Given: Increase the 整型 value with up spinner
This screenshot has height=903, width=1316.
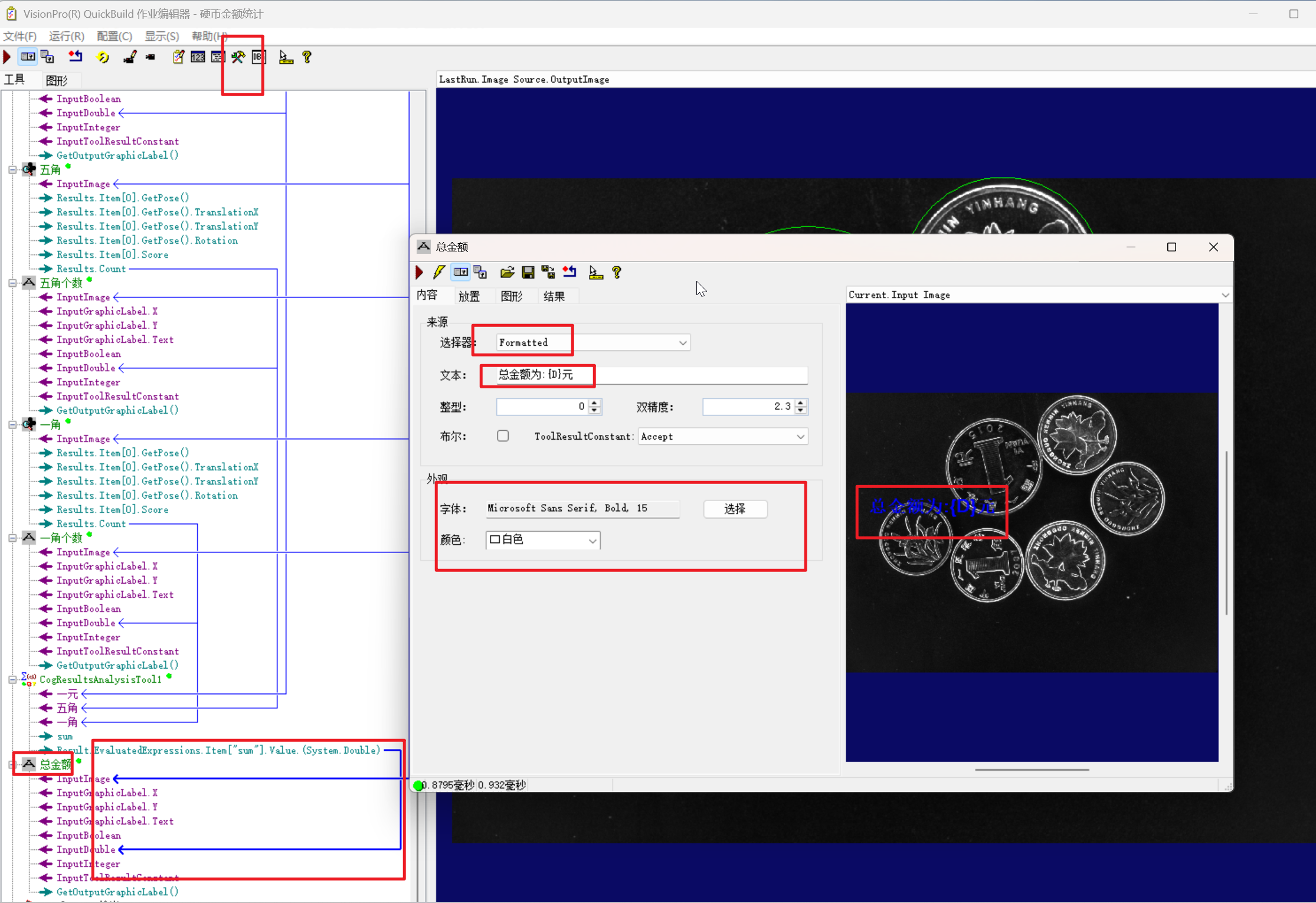Looking at the screenshot, I should coord(595,403).
